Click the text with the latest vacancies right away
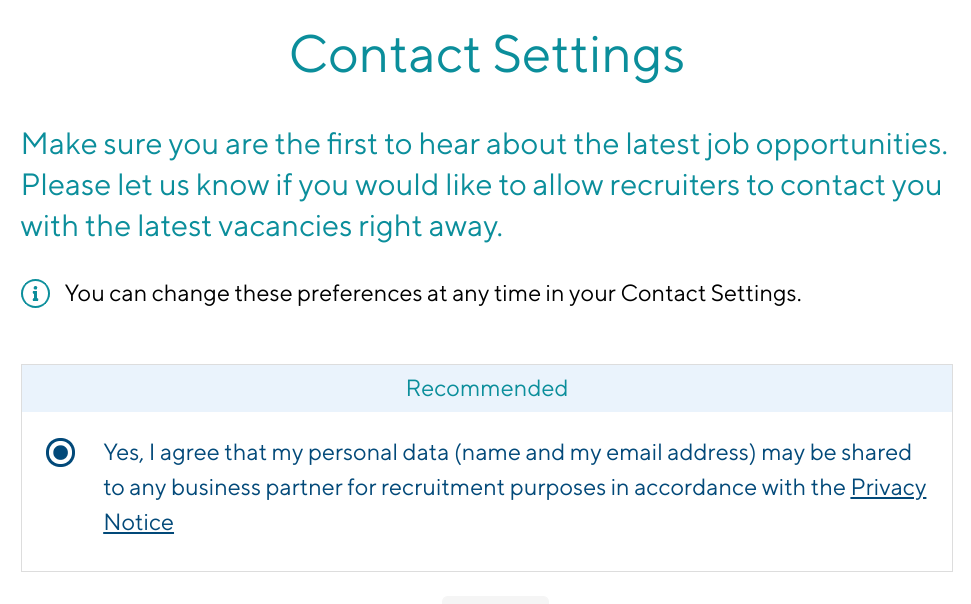The image size is (971, 604). 261,227
